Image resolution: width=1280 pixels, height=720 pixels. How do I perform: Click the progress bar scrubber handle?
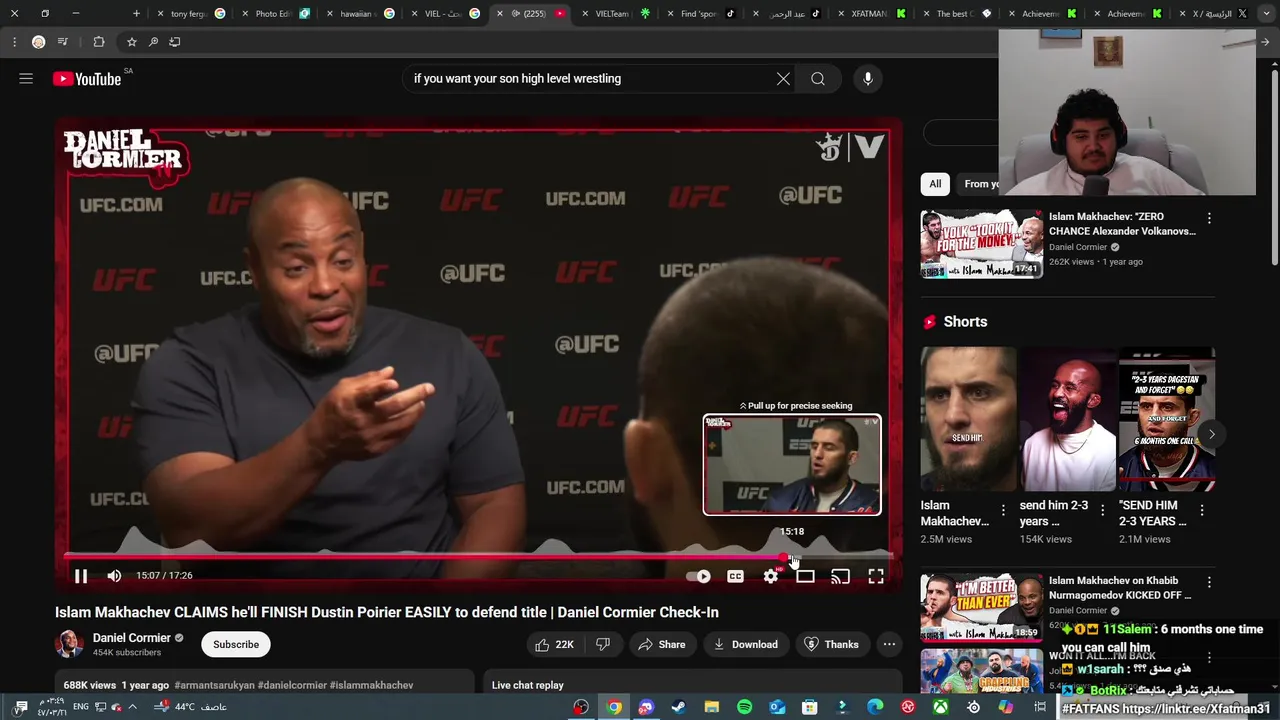coord(783,556)
